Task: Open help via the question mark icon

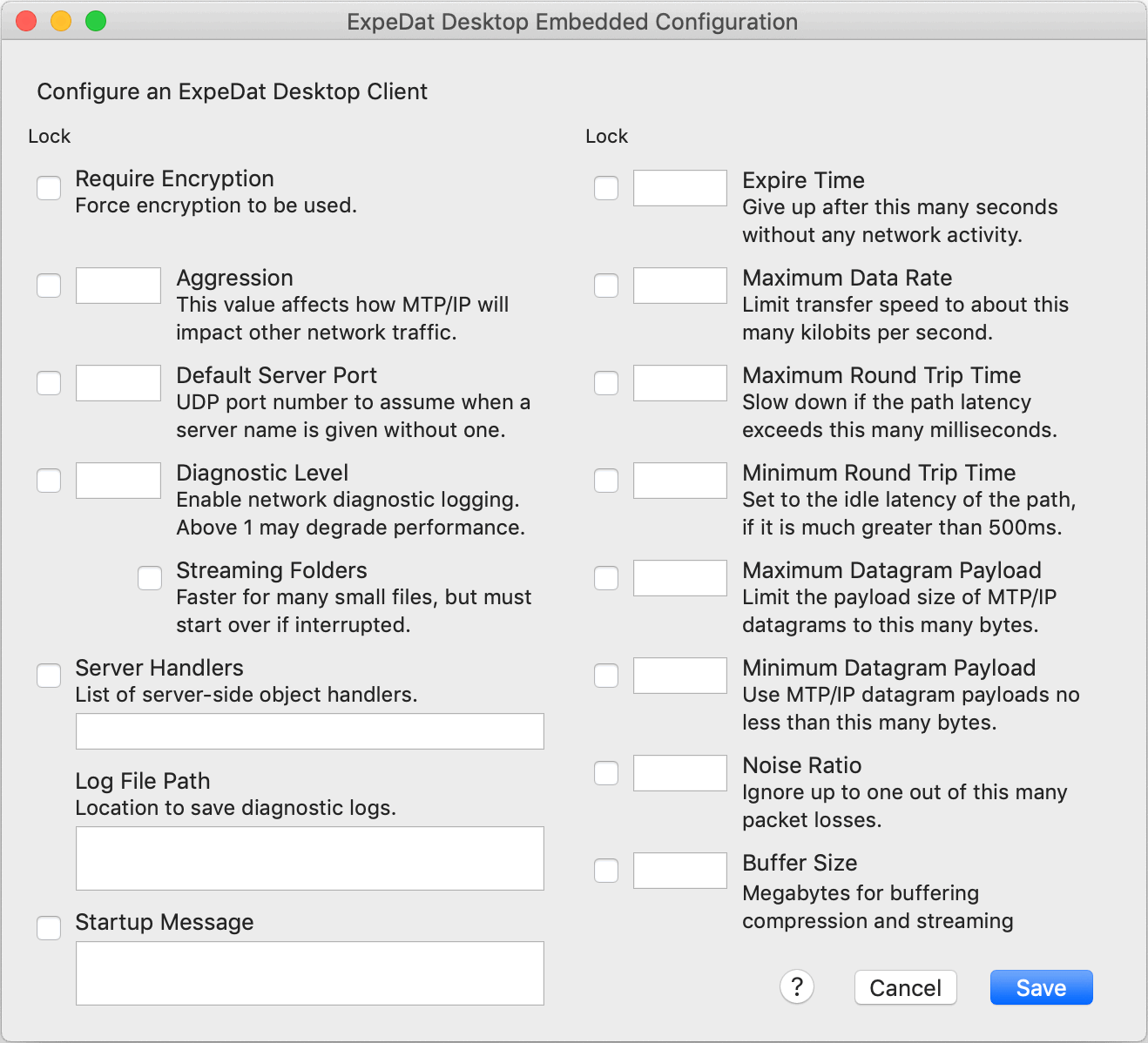Action: point(796,986)
